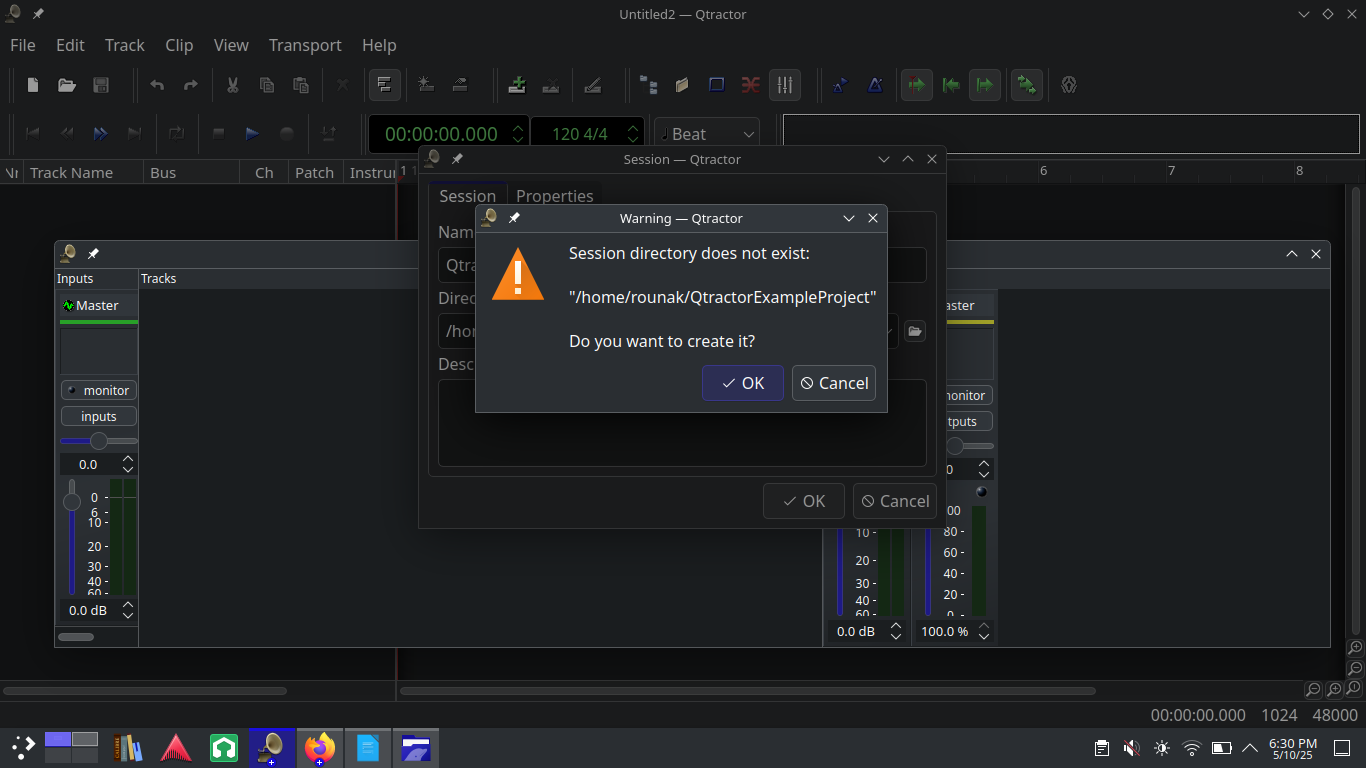Click the Panic icon in toolbar
The image size is (1366, 768).
pyautogui.click(x=1069, y=85)
